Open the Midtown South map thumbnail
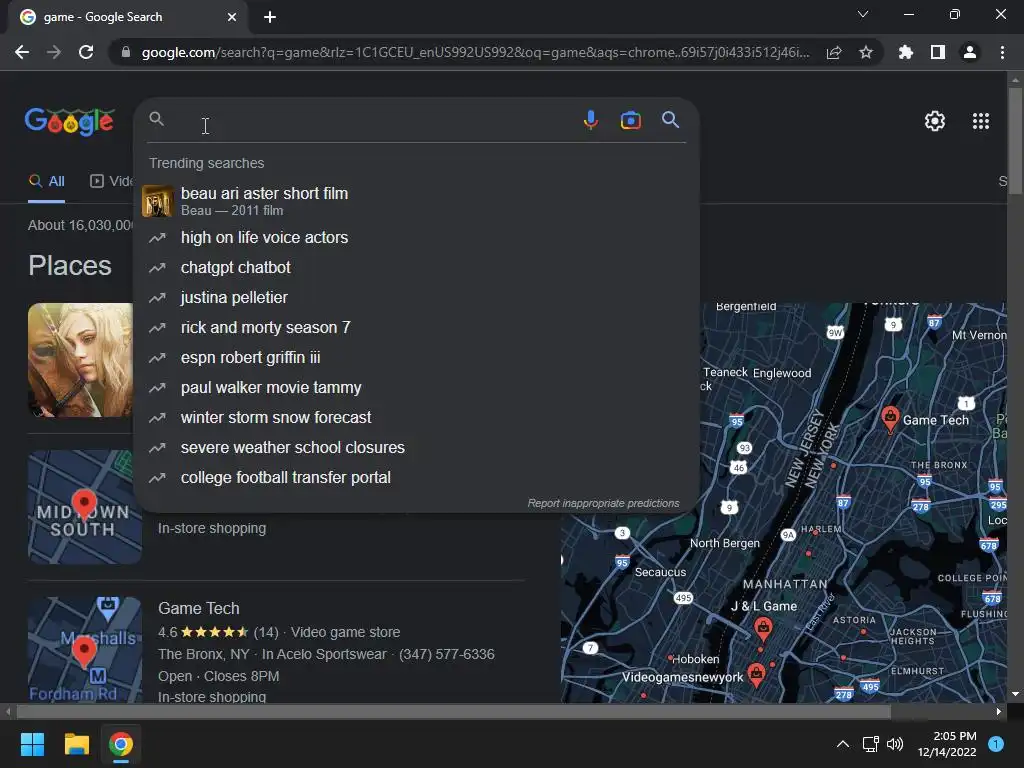The height and width of the screenshot is (768, 1024). 85,507
